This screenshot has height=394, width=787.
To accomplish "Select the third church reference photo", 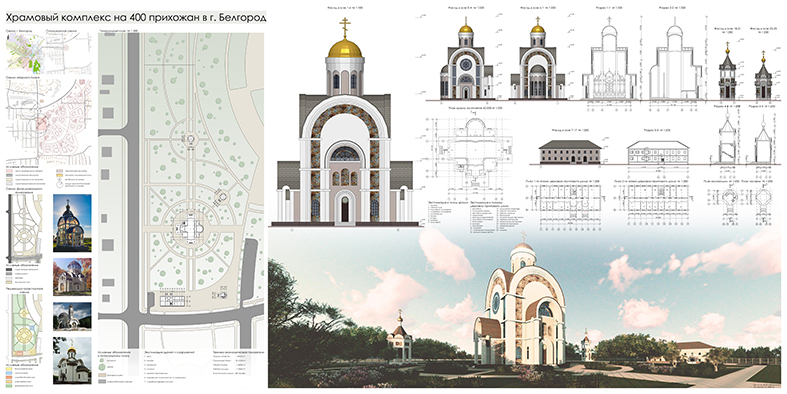I will (x=72, y=316).
